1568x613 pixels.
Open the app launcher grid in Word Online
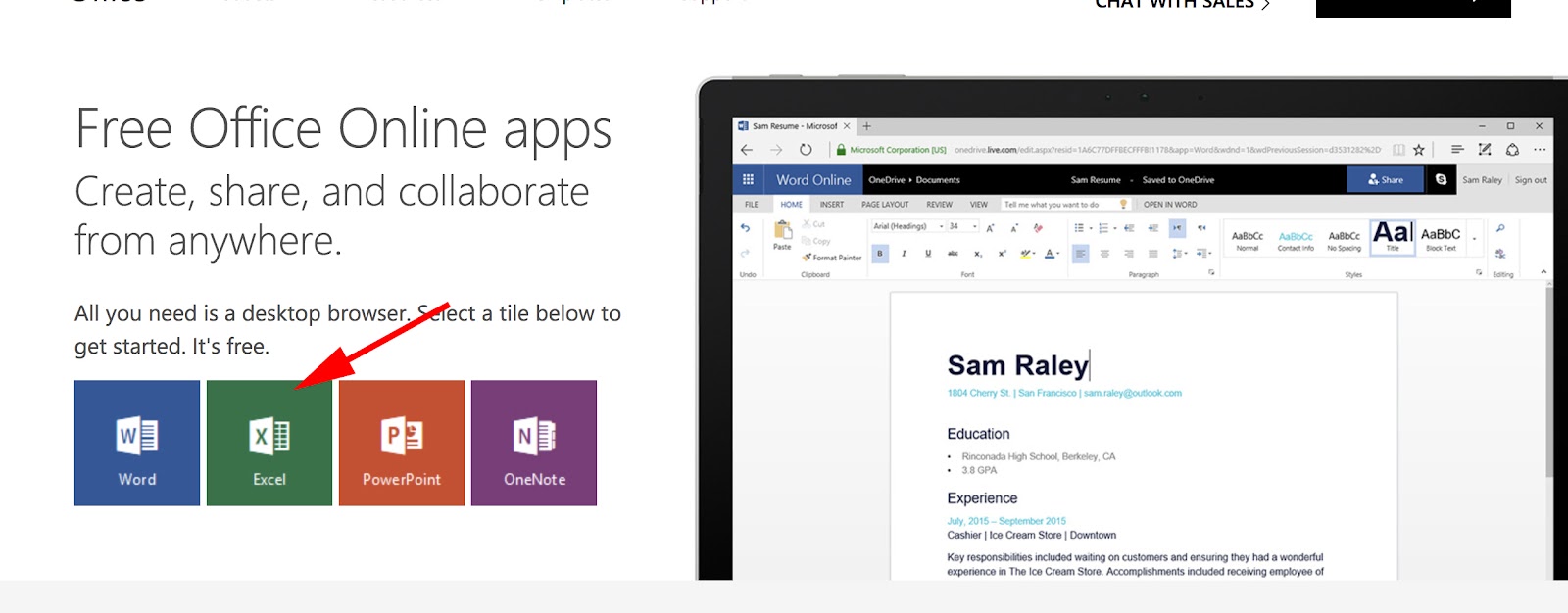click(x=748, y=179)
